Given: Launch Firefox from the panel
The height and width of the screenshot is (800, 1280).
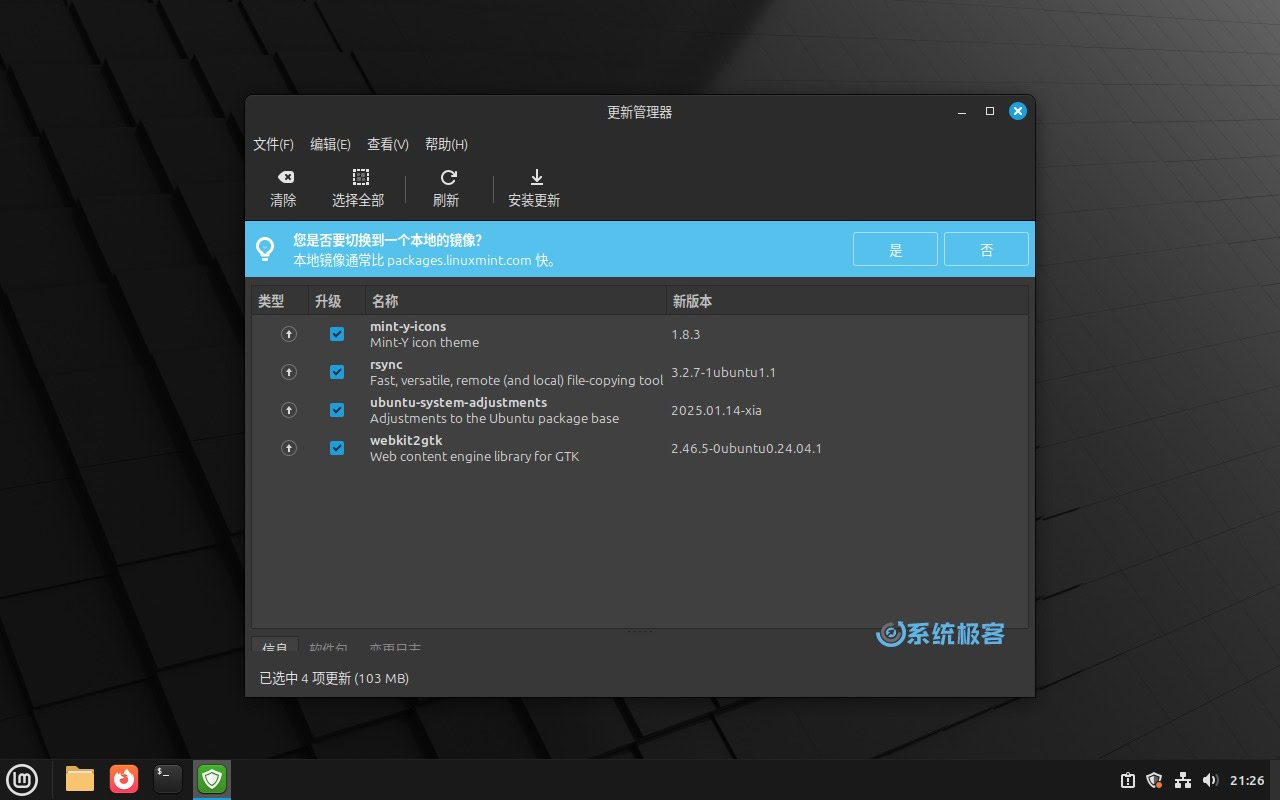Looking at the screenshot, I should click(124, 778).
